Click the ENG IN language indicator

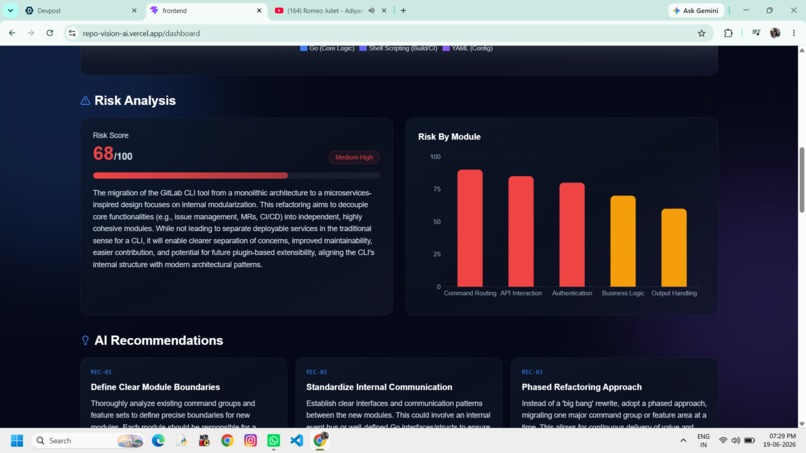(703, 441)
